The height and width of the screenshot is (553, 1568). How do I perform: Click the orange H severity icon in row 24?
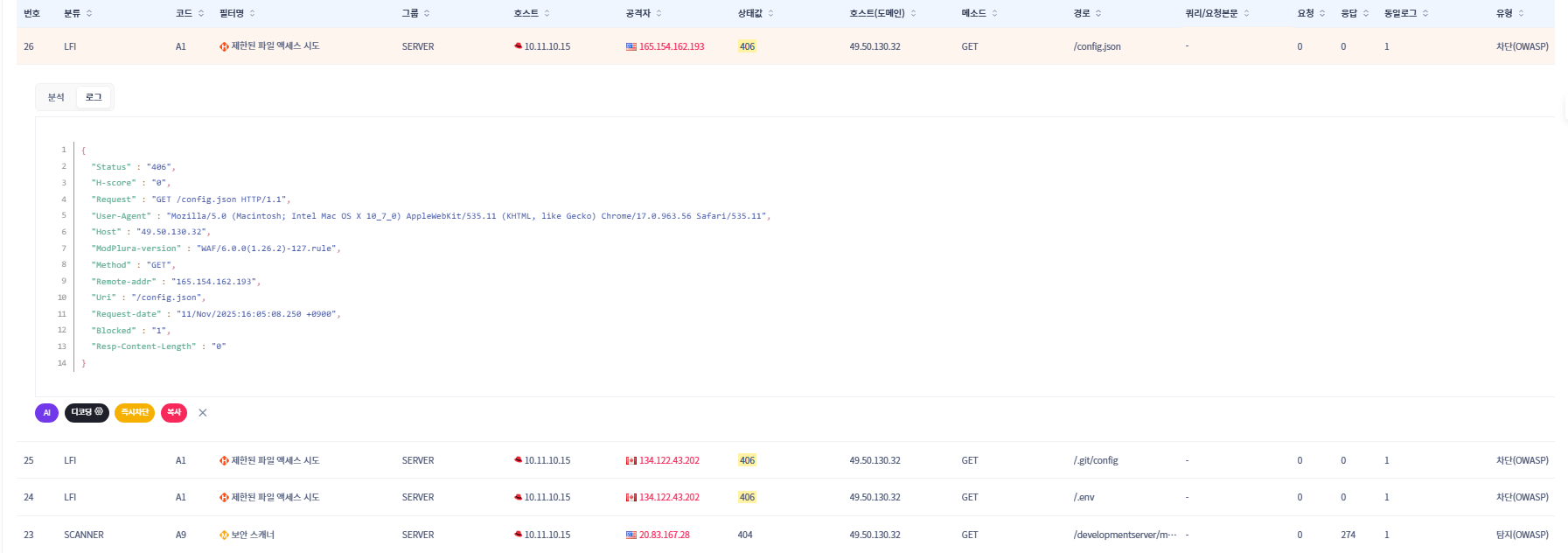(224, 497)
